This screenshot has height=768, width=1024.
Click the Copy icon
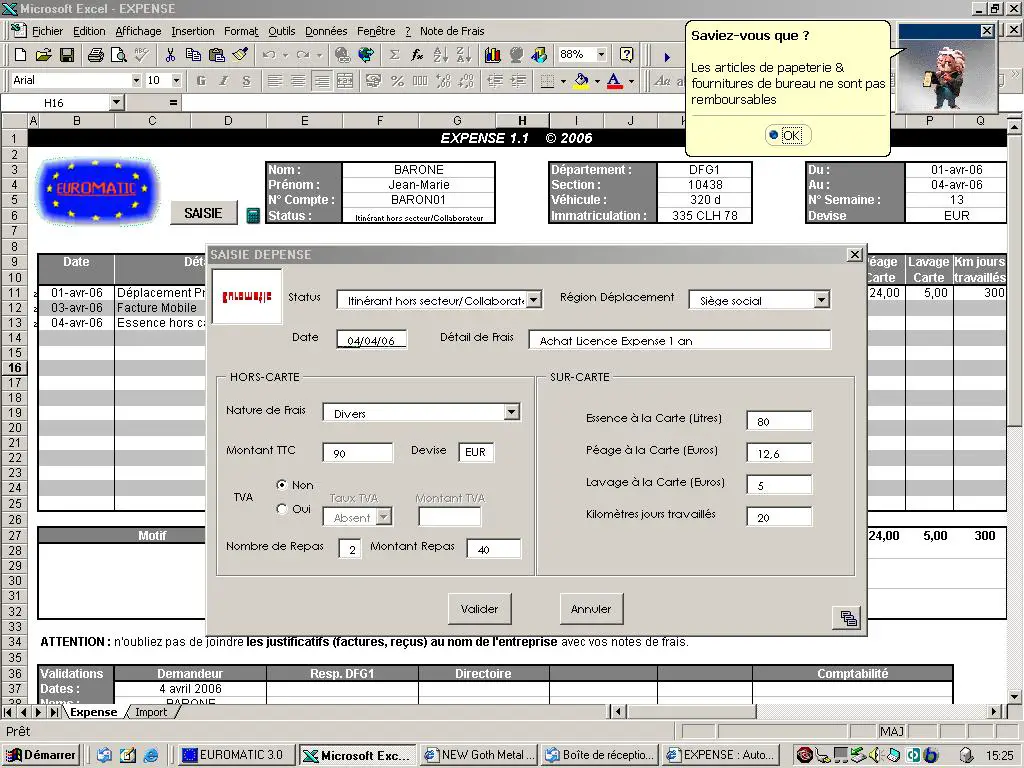coord(193,56)
